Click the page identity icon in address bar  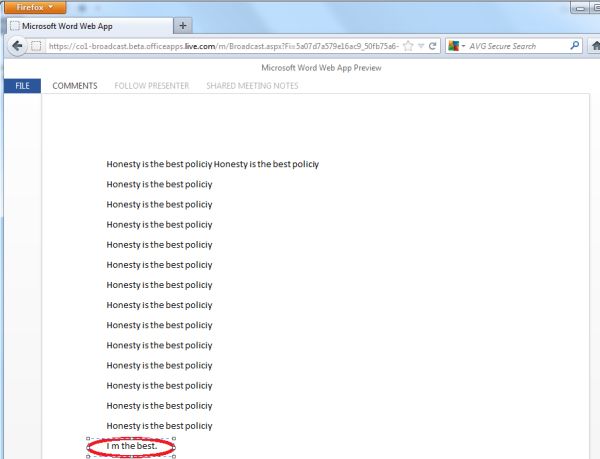point(36,46)
